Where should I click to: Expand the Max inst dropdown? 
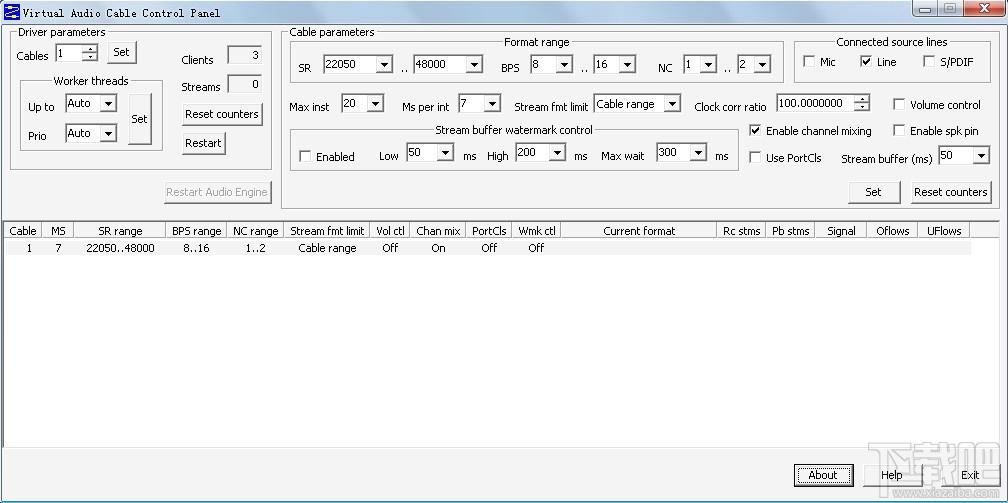pyautogui.click(x=375, y=104)
